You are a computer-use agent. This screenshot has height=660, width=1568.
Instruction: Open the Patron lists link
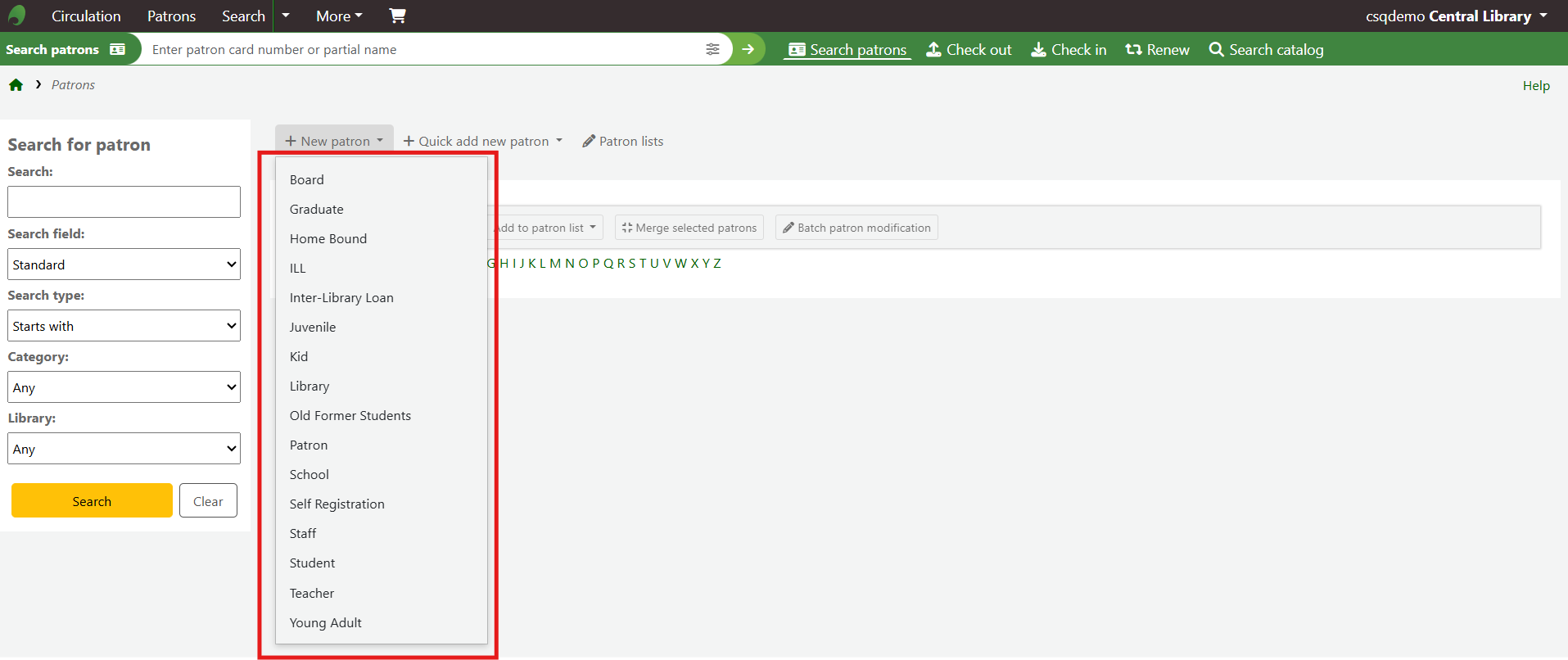coord(623,141)
